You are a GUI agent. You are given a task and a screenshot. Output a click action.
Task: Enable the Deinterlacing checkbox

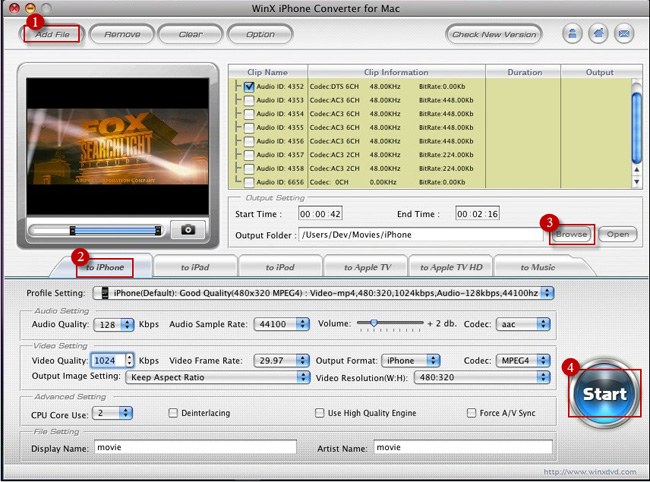pyautogui.click(x=173, y=413)
